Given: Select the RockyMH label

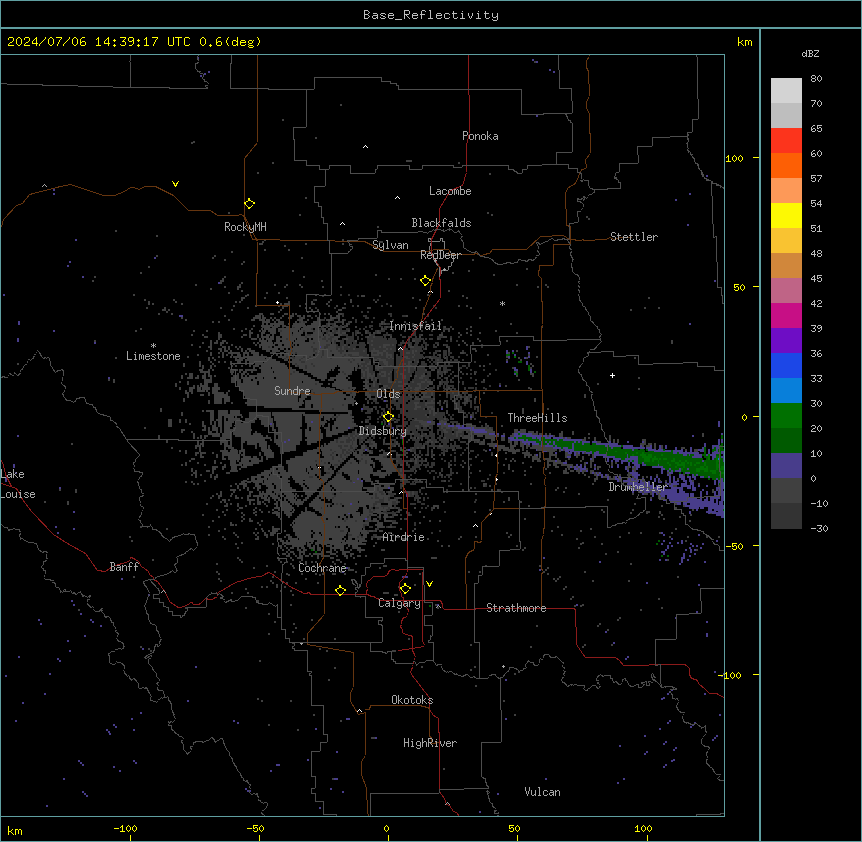Looking at the screenshot, I should coord(245,227).
